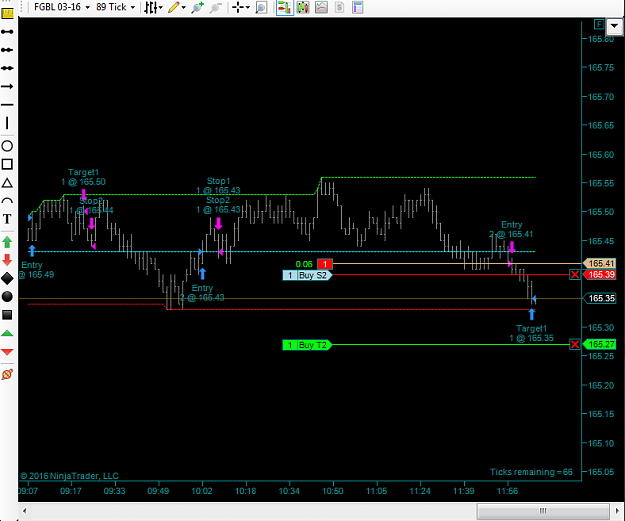Select the Horizontal Line tool
This screenshot has width=625, height=521.
[x=7, y=105]
